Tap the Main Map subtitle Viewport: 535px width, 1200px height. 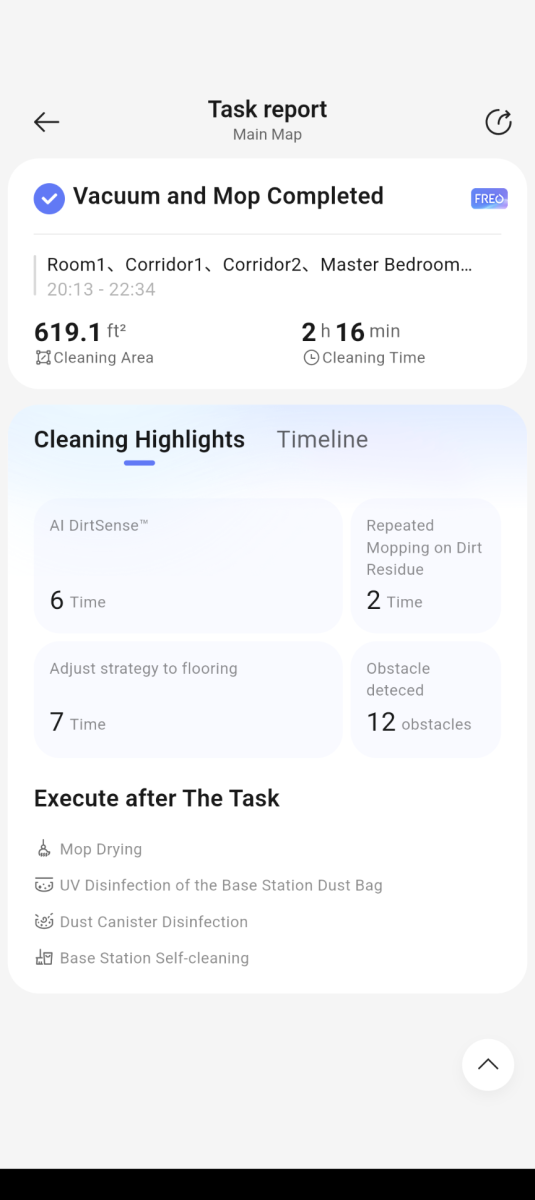(267, 134)
